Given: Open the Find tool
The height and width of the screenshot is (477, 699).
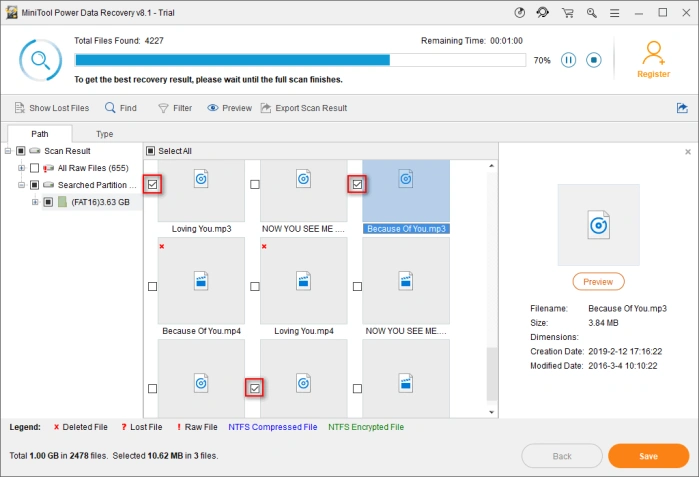Looking at the screenshot, I should click(x=121, y=108).
